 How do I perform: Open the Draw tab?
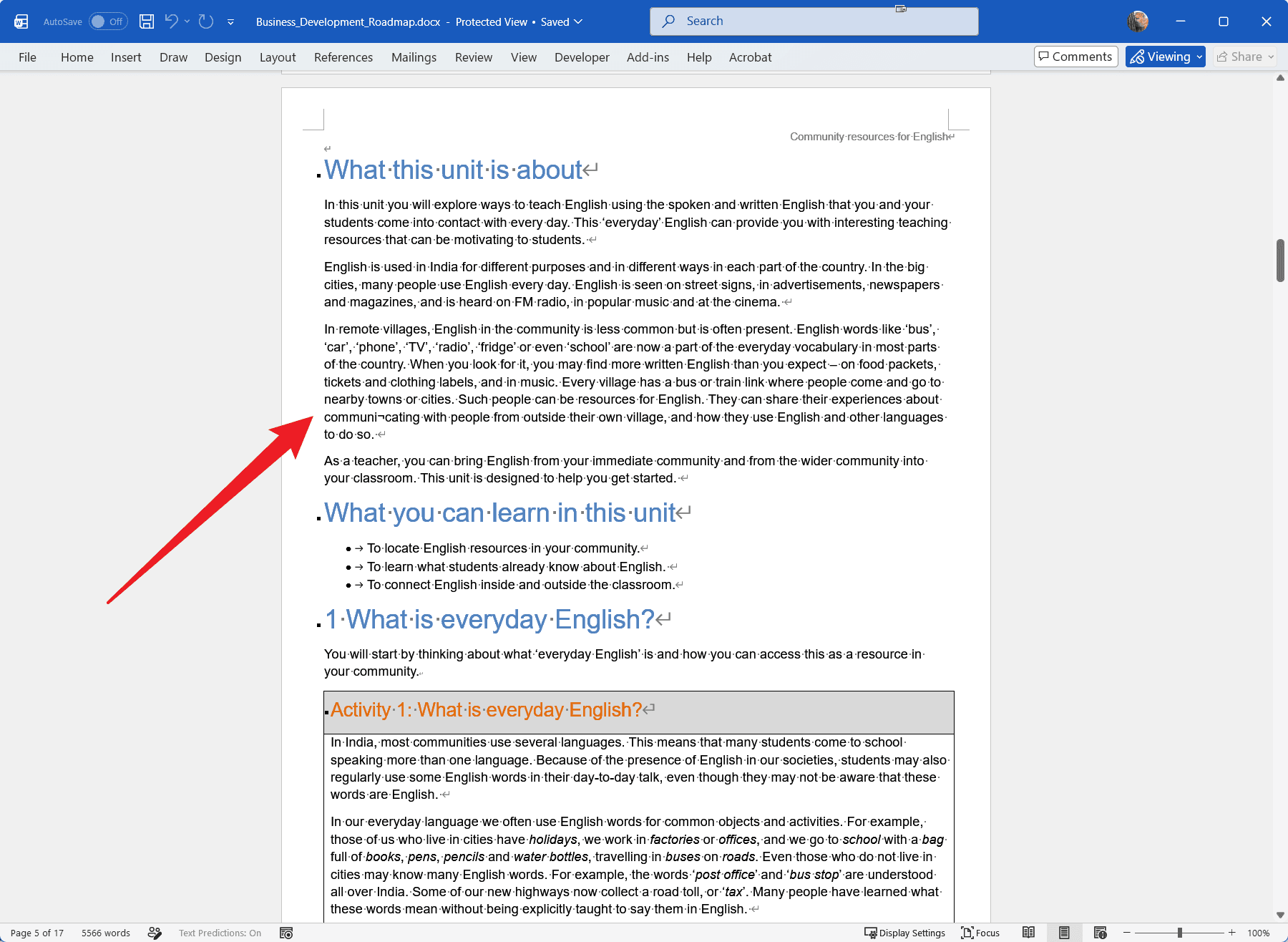coord(173,57)
